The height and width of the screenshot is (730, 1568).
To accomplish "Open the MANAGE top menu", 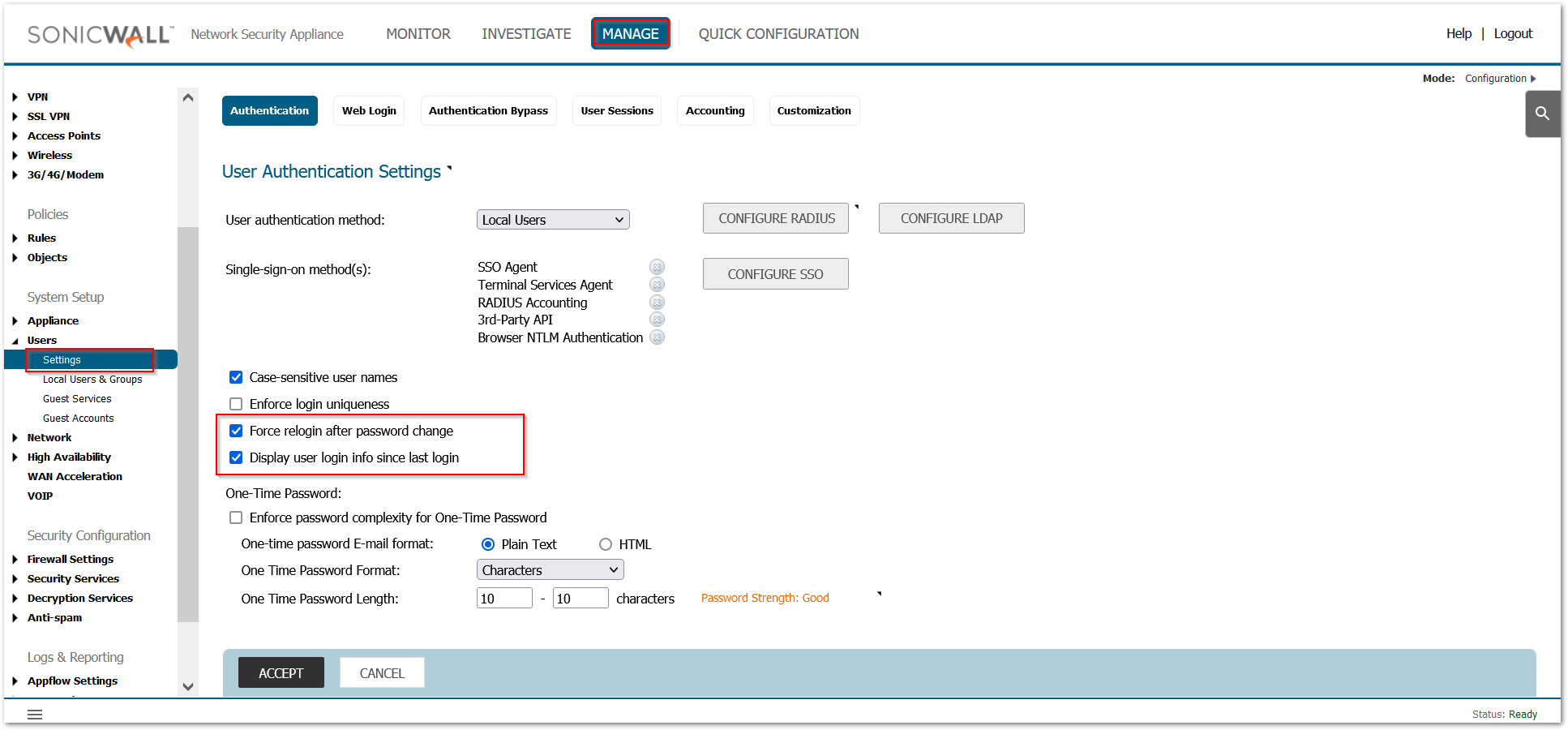I will pos(631,33).
